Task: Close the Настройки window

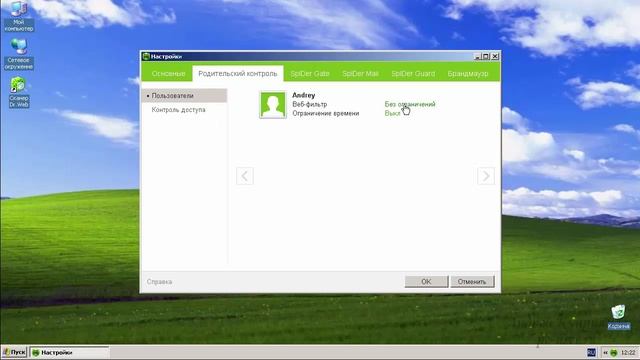Action: point(495,56)
